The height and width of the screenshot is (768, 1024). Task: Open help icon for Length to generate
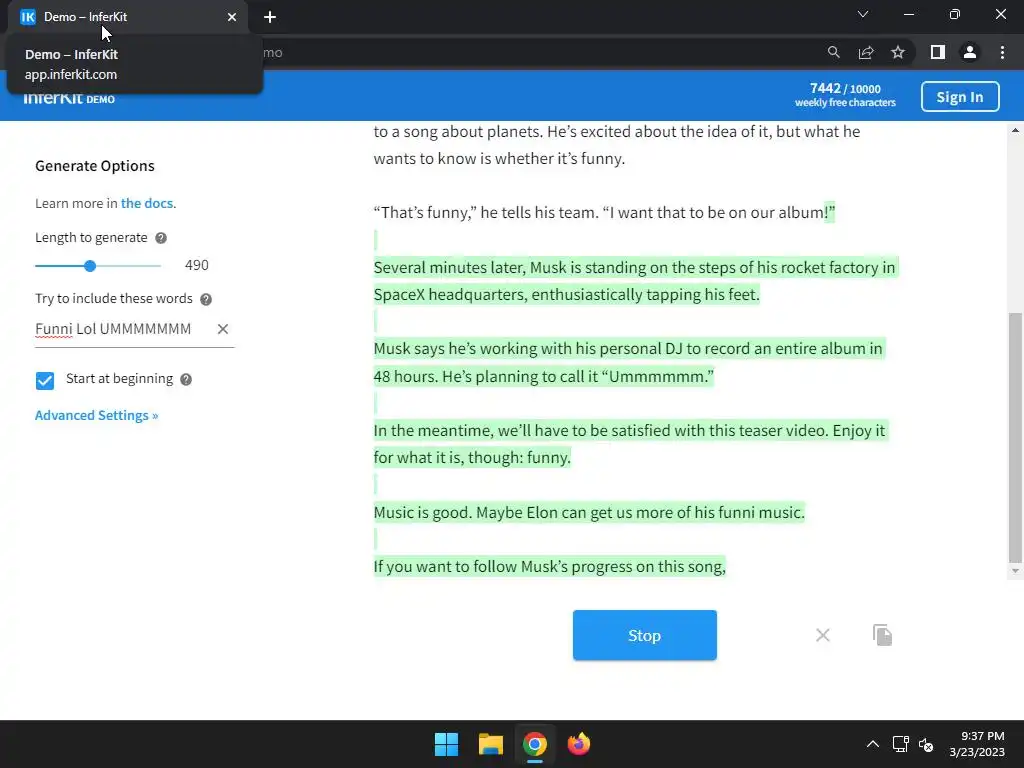click(x=161, y=238)
